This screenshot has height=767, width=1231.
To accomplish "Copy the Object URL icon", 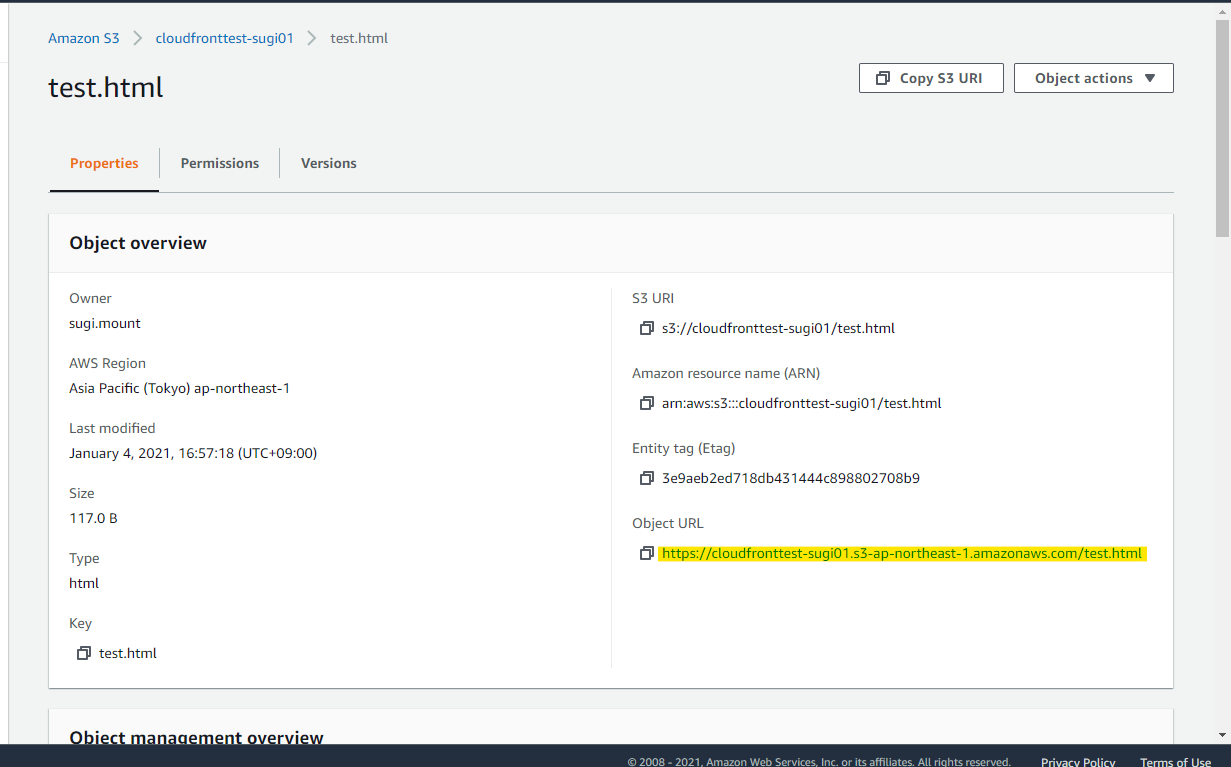I will tap(647, 553).
